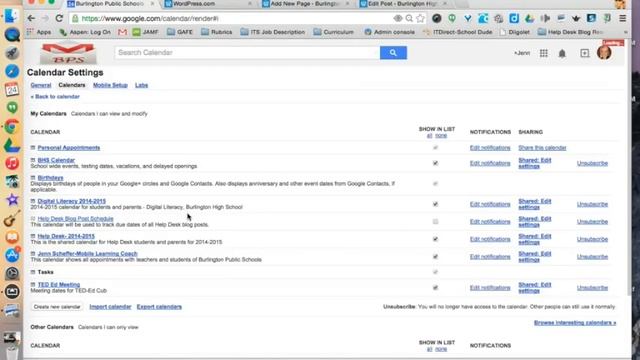
Task: Open Safari compass icon in dock
Action: 12,71
